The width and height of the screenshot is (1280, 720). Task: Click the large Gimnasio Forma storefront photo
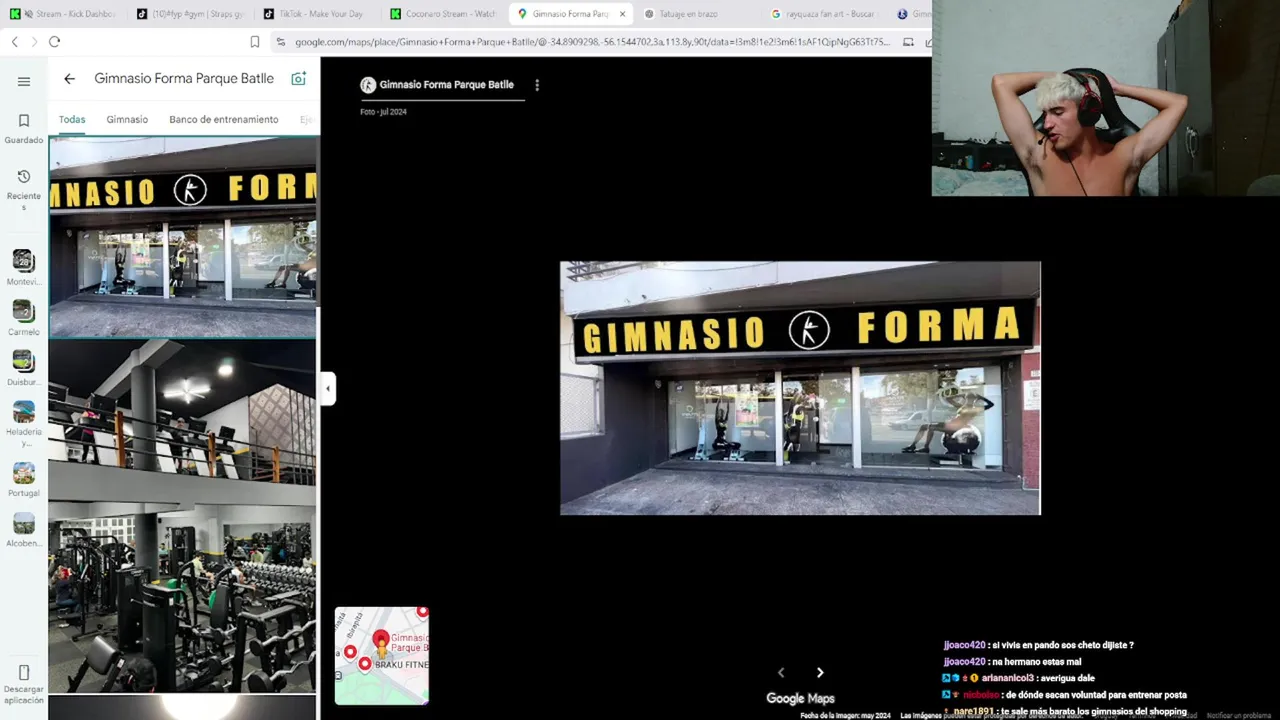[800, 388]
